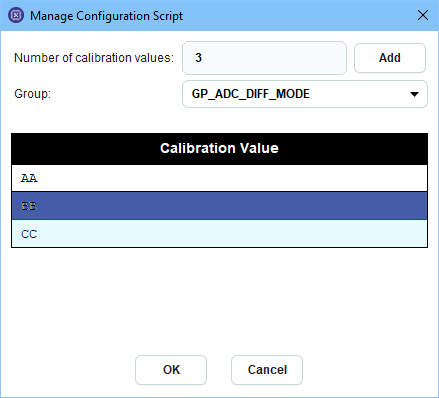Close the Manage Configuration Script window
This screenshot has width=439, height=398.
pyautogui.click(x=423, y=15)
